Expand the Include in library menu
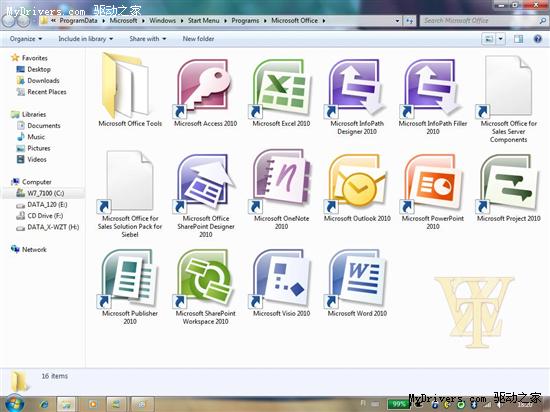Viewport: 550px width, 412px height. [86, 39]
